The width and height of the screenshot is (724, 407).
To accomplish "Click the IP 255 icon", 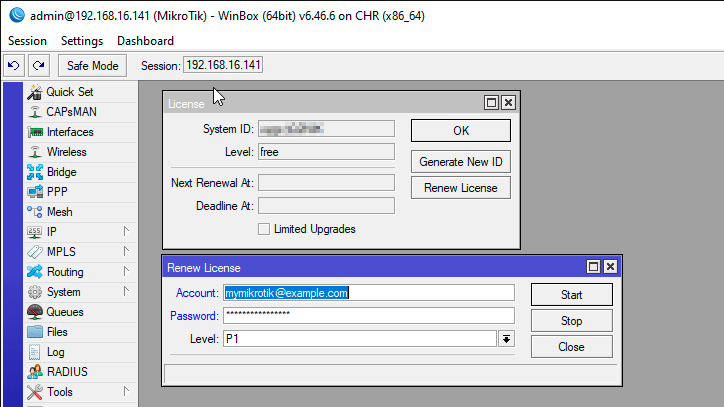I will pos(35,232).
